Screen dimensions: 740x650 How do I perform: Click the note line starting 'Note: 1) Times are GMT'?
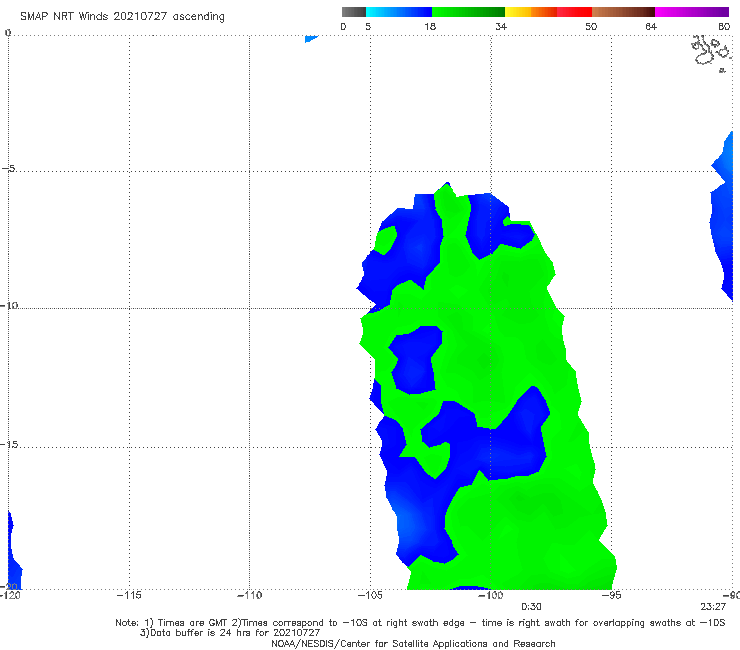(x=420, y=623)
